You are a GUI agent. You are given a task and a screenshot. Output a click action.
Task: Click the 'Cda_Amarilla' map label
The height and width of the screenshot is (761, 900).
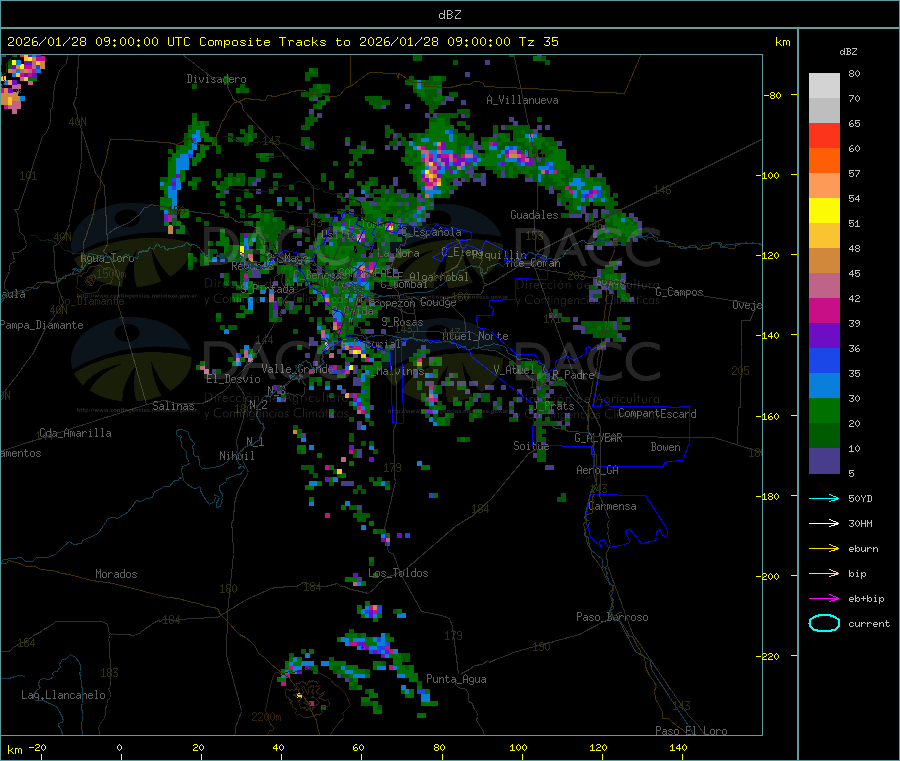click(x=75, y=433)
